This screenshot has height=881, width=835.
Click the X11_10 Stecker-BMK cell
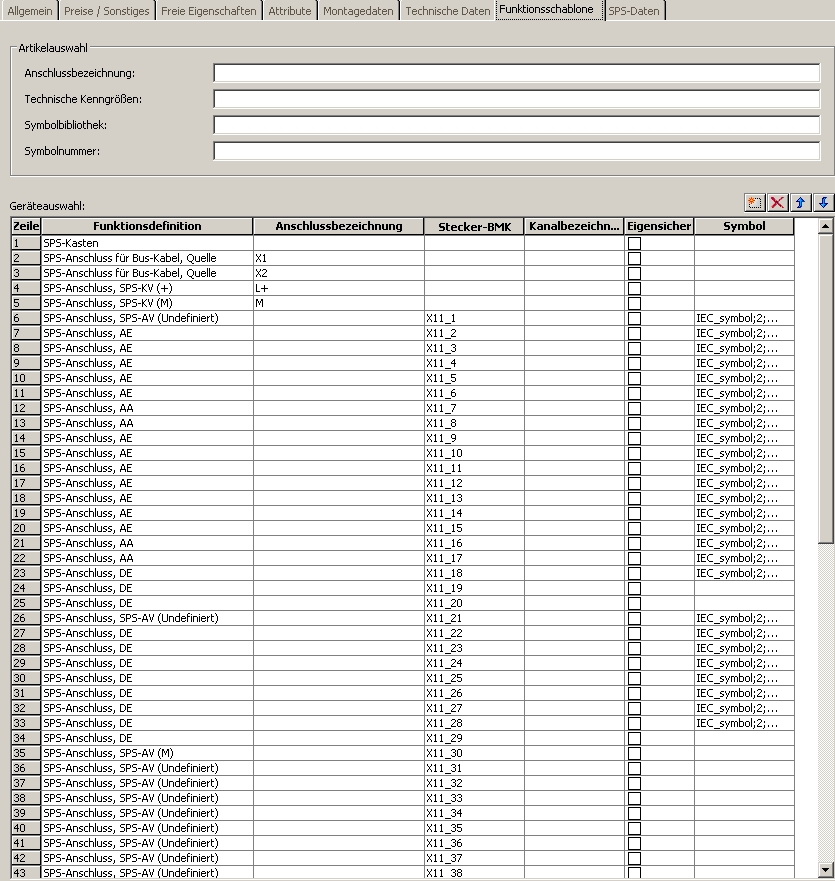click(x=474, y=453)
